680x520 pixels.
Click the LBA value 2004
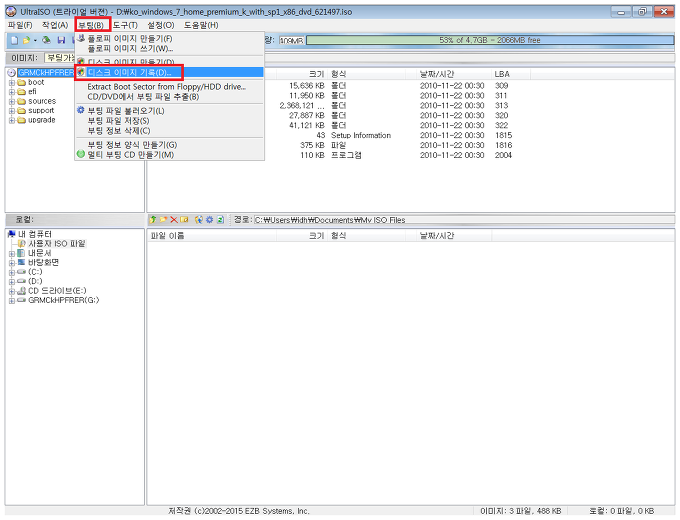(503, 155)
